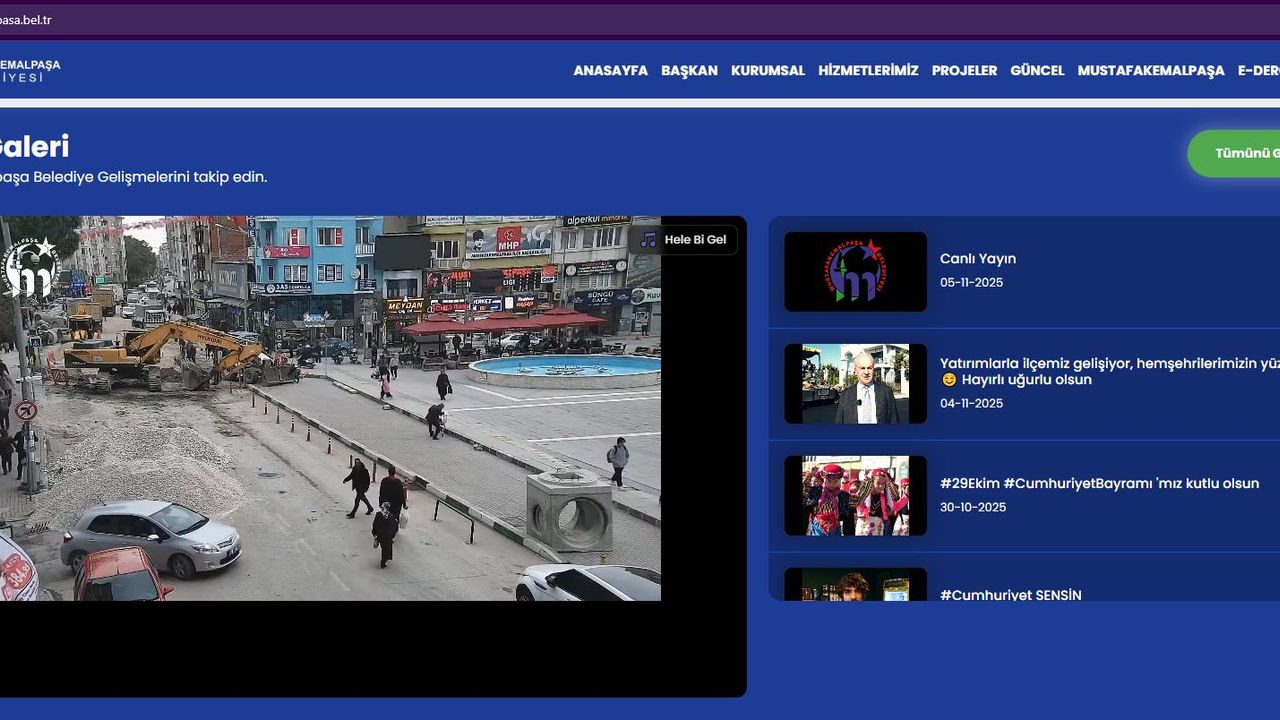The height and width of the screenshot is (720, 1280).
Task: Click the browser address bar URL
Action: tap(26, 20)
